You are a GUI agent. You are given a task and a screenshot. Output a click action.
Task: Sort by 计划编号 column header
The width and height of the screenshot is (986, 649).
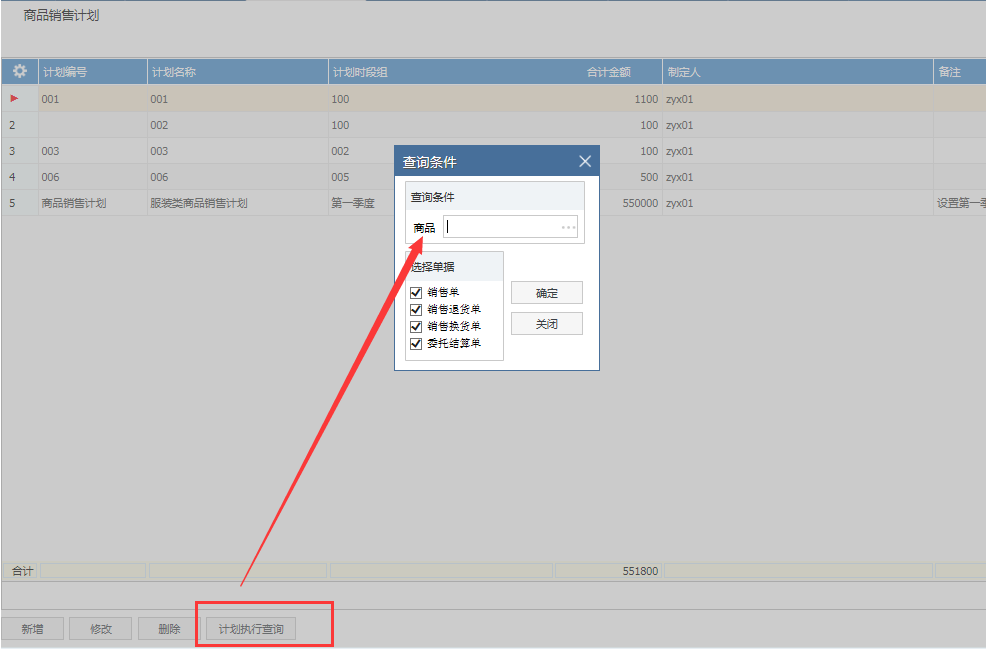92,72
